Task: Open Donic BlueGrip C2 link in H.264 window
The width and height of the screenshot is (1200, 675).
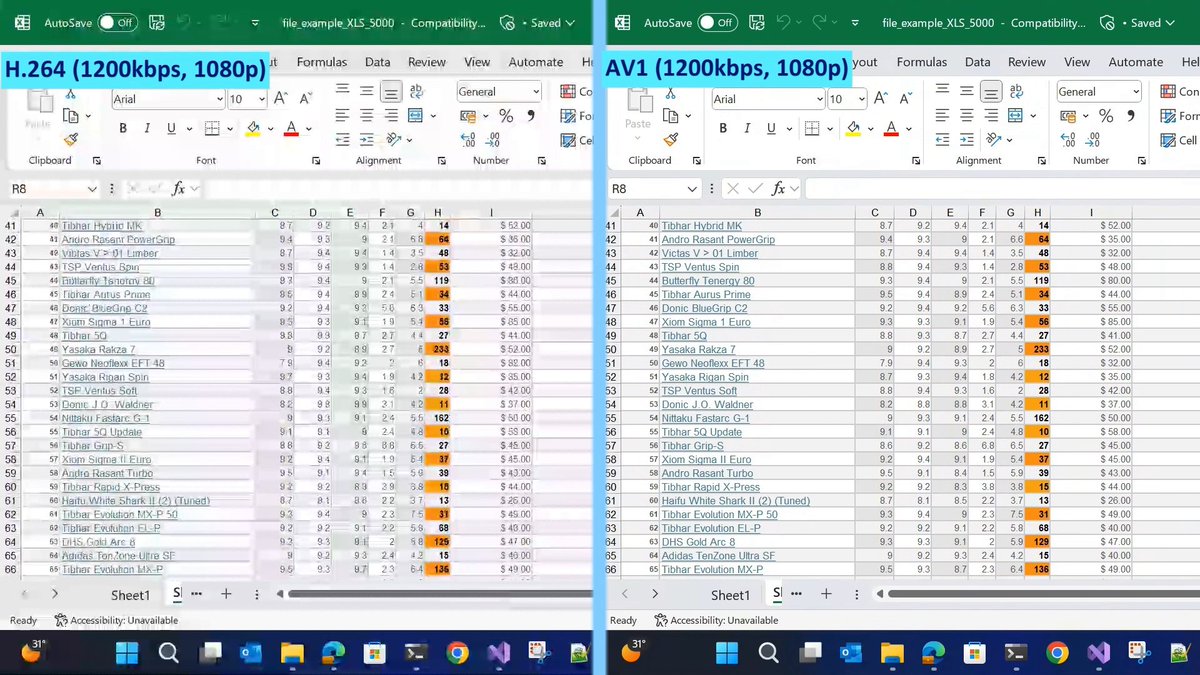Action: point(105,309)
